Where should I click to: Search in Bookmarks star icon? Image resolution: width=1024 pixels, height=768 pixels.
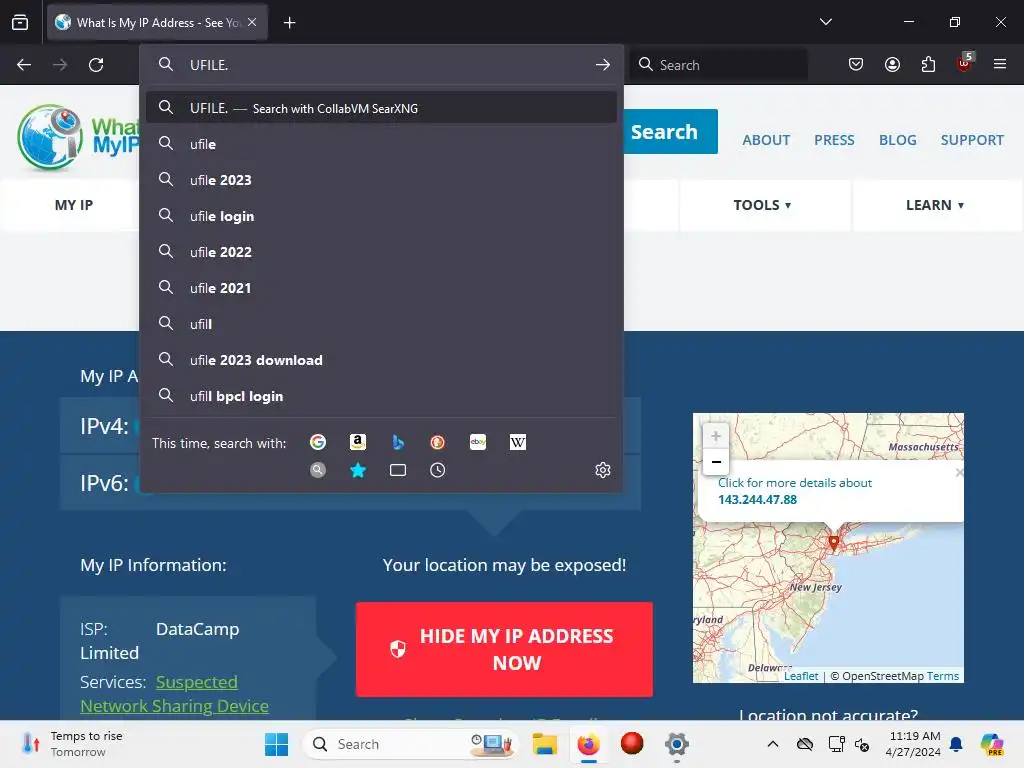pyautogui.click(x=358, y=470)
